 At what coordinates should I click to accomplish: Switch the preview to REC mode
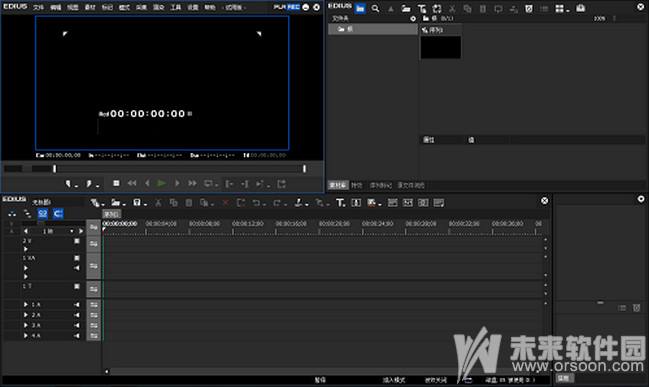coord(293,7)
